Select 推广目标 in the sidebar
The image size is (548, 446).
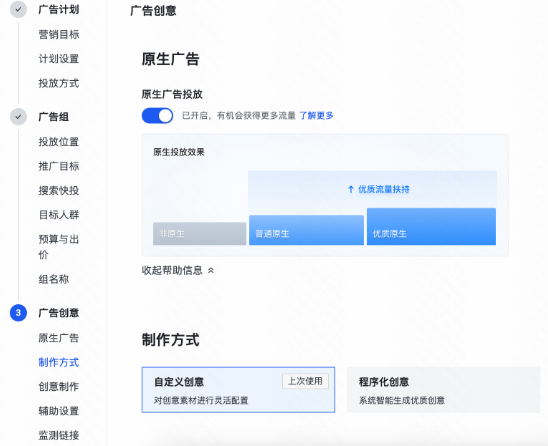[x=59, y=166]
